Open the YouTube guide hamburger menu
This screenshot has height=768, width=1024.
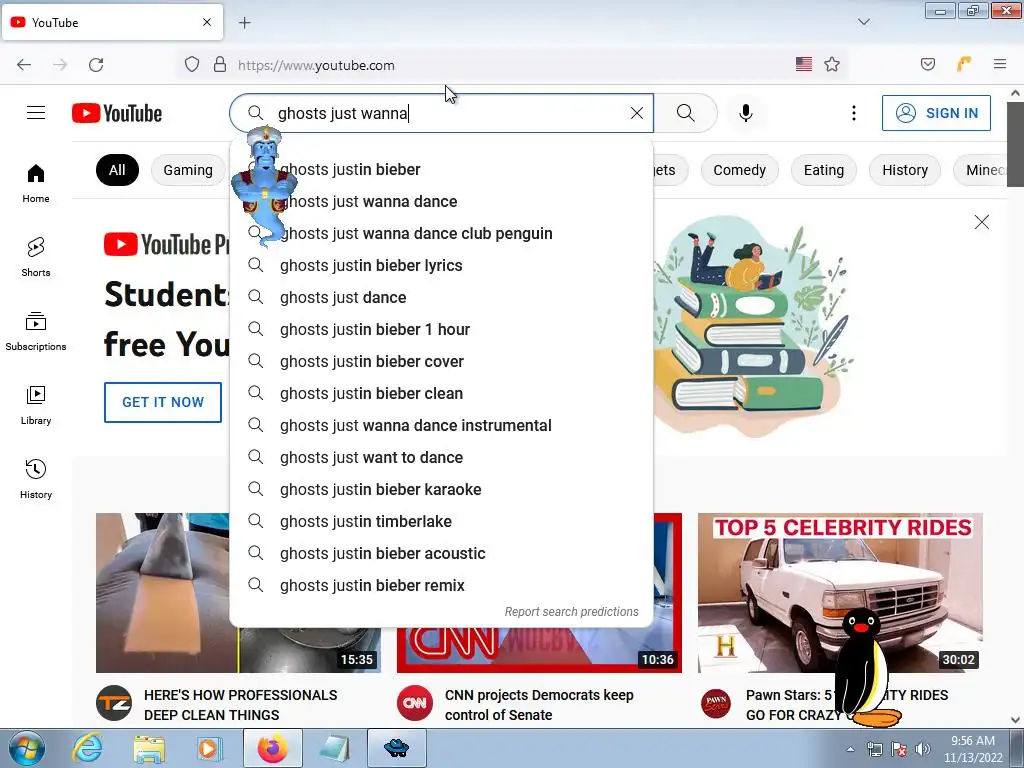coord(36,113)
